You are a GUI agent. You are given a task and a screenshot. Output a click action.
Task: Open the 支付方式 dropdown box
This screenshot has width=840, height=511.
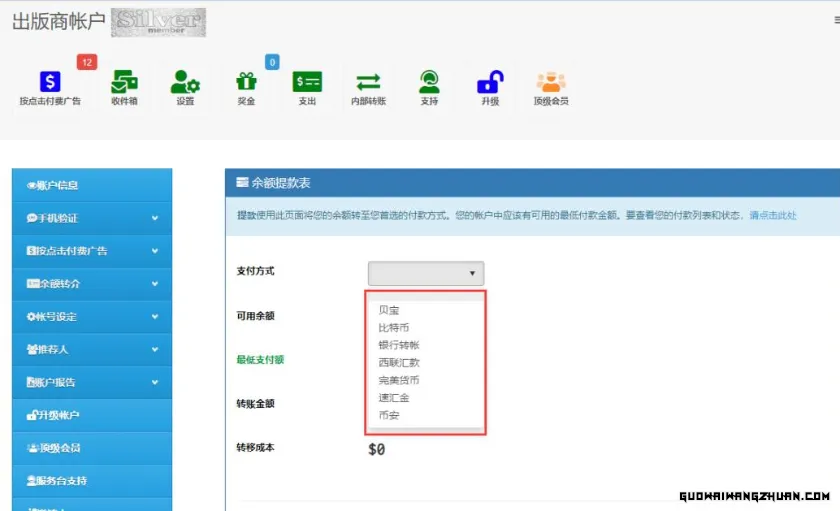point(426,273)
